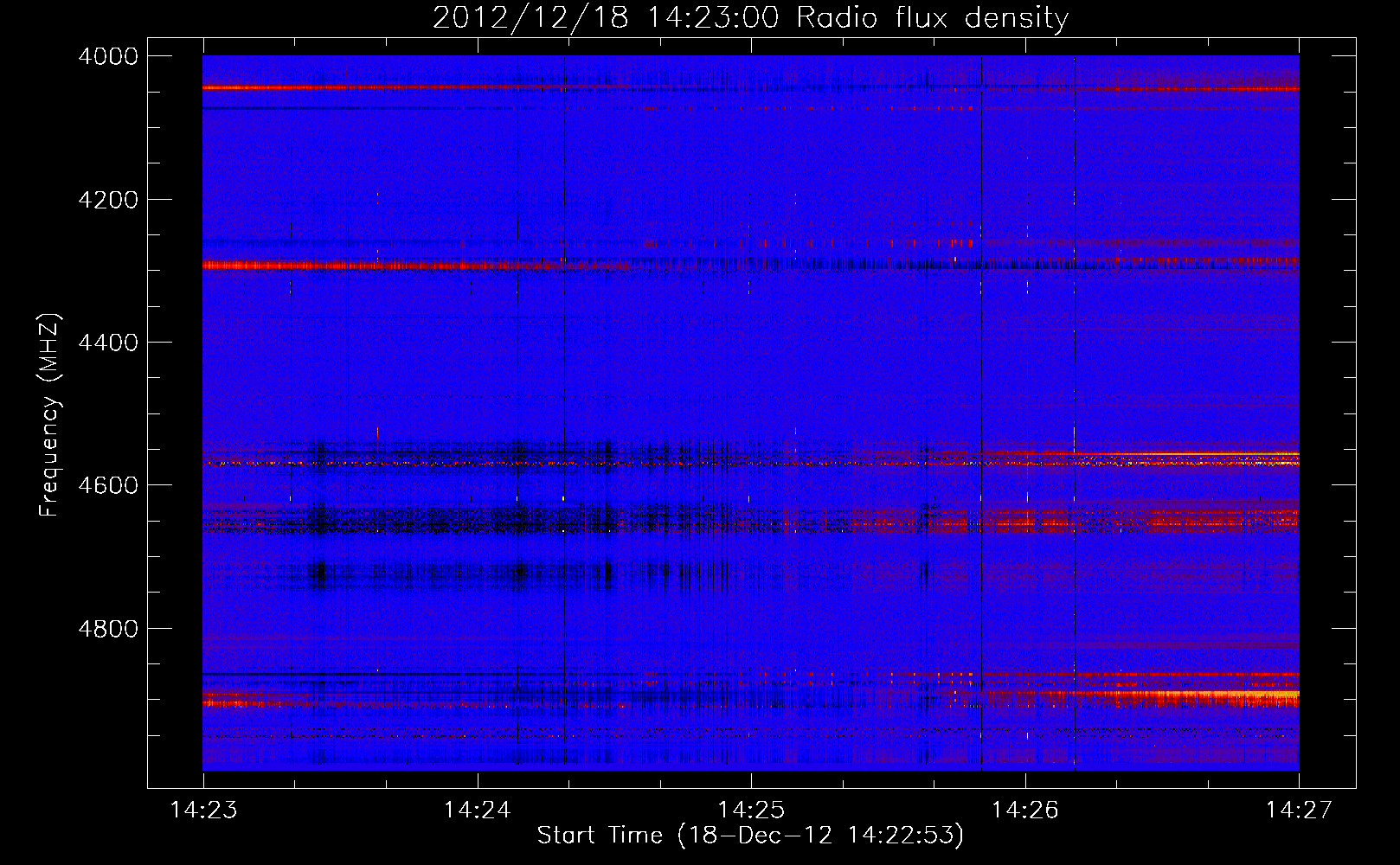Click the 14:27 time tick label

tap(1299, 810)
